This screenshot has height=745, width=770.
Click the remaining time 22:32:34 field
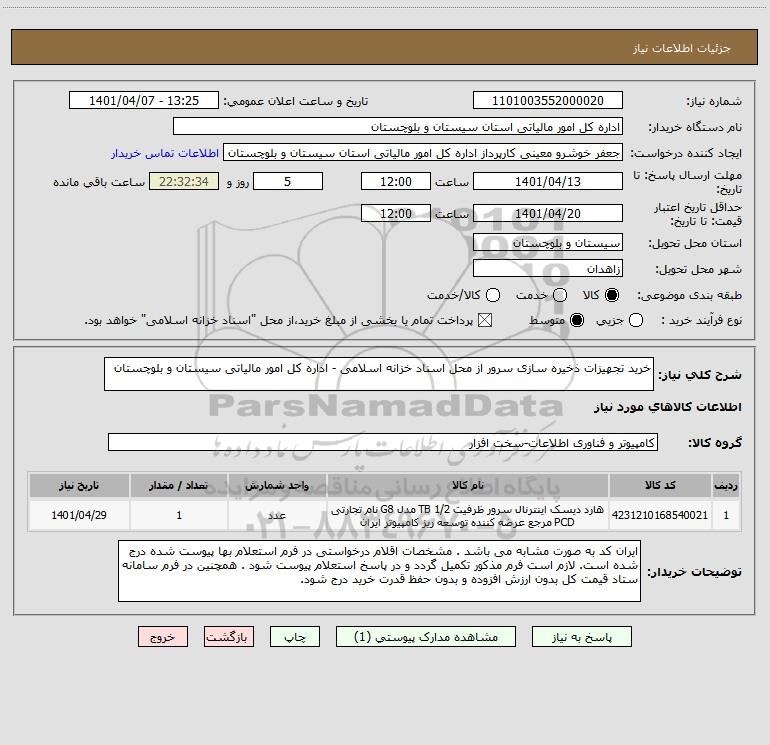184,181
